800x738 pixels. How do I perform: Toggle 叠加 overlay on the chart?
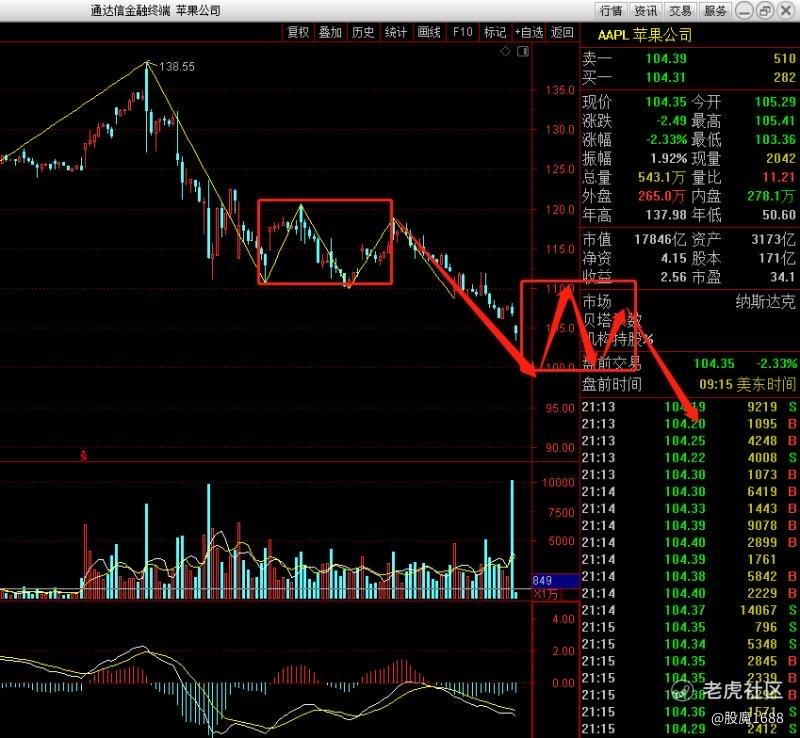pos(330,32)
